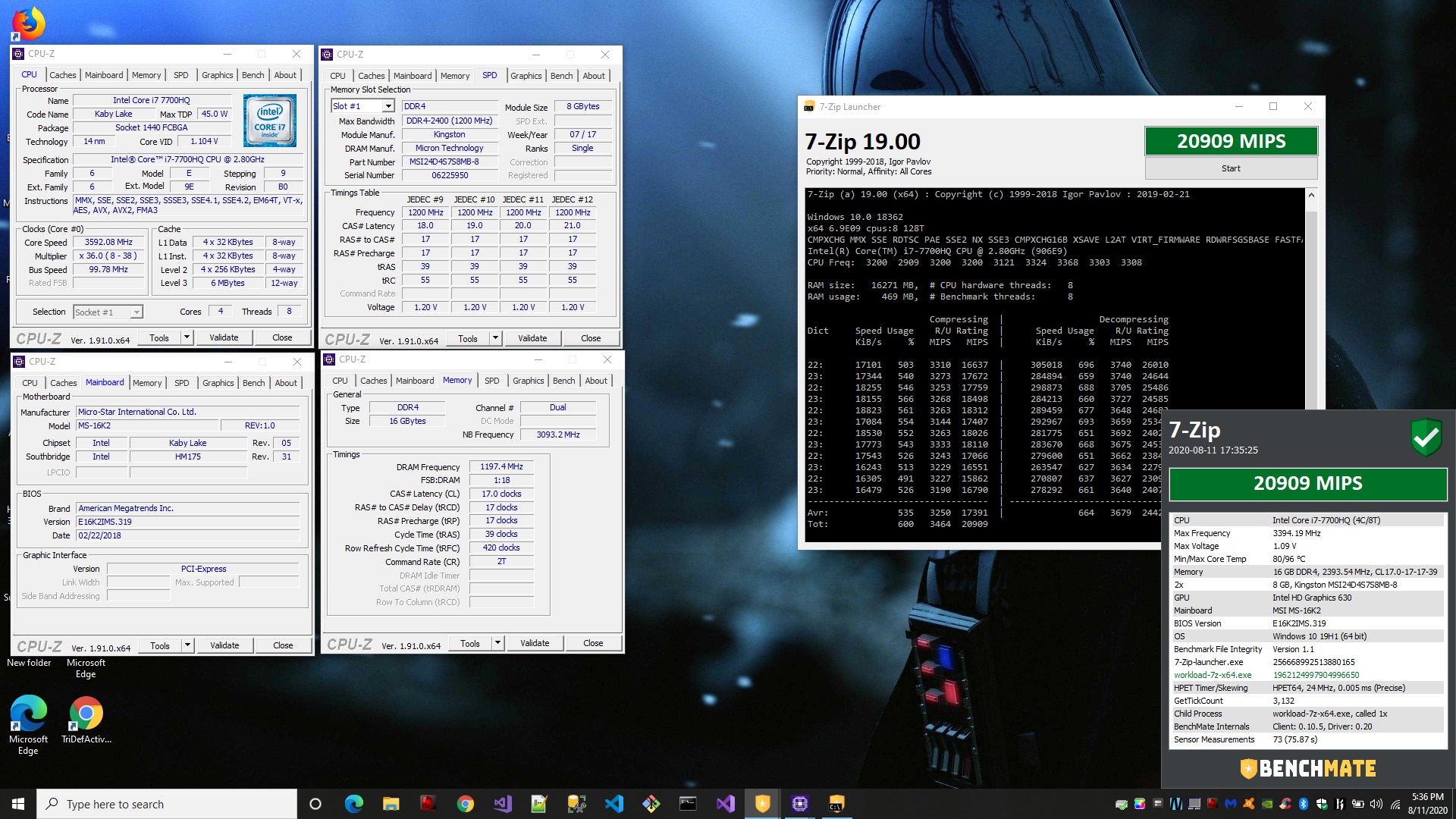Image resolution: width=1456 pixels, height=819 pixels.
Task: Switch to Caches tab in the CPU window
Action: point(62,75)
